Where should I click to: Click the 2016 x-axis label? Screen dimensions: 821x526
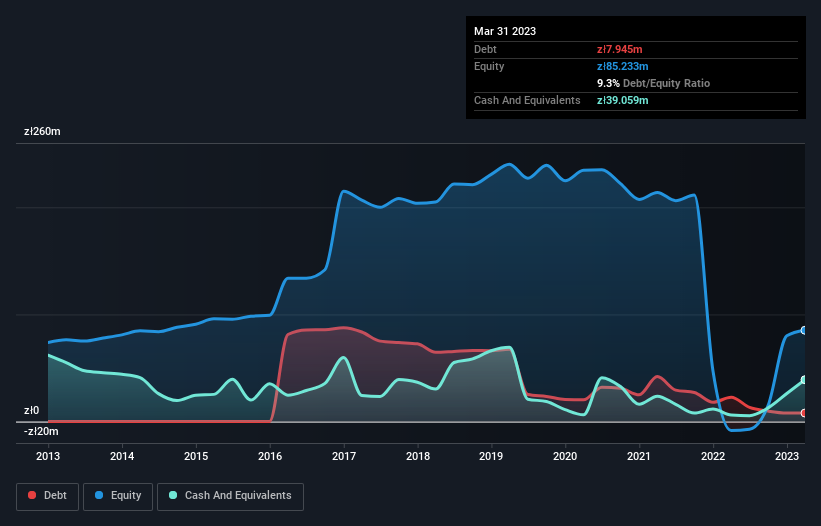point(270,456)
